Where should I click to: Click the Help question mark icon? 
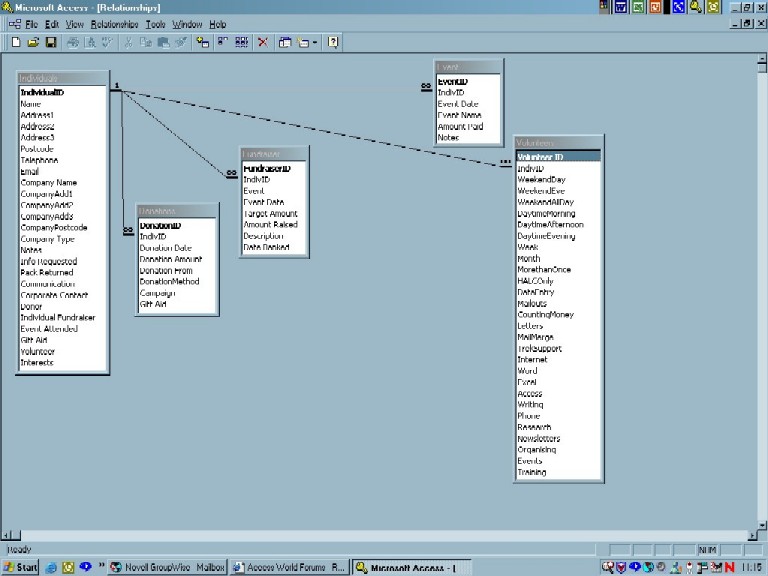pos(333,42)
